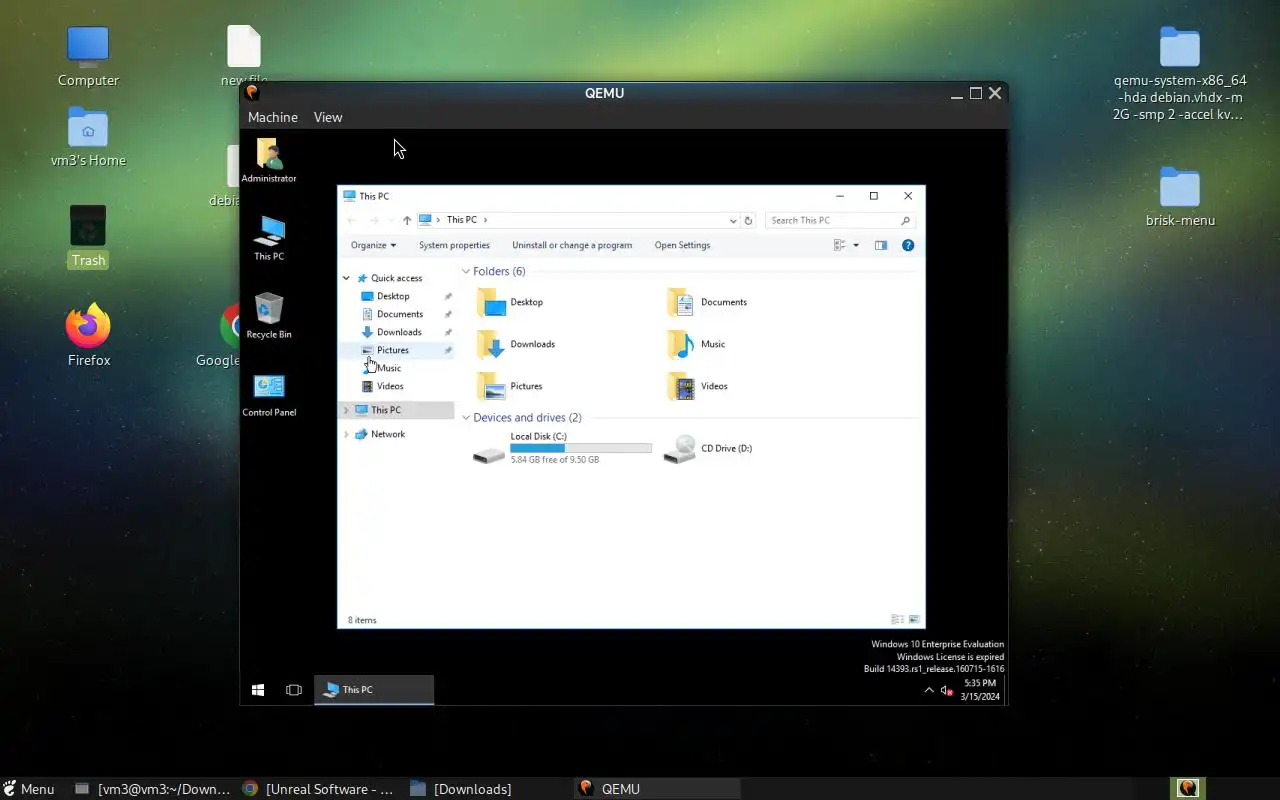
Task: Click the breadcrumb chevron after This PC
Action: pos(485,220)
